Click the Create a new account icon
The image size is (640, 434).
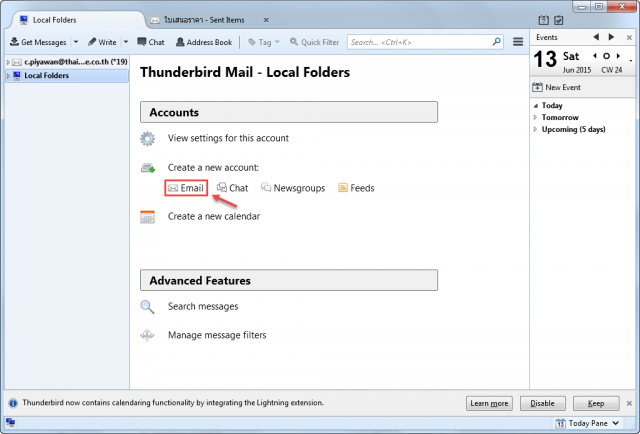[148, 168]
